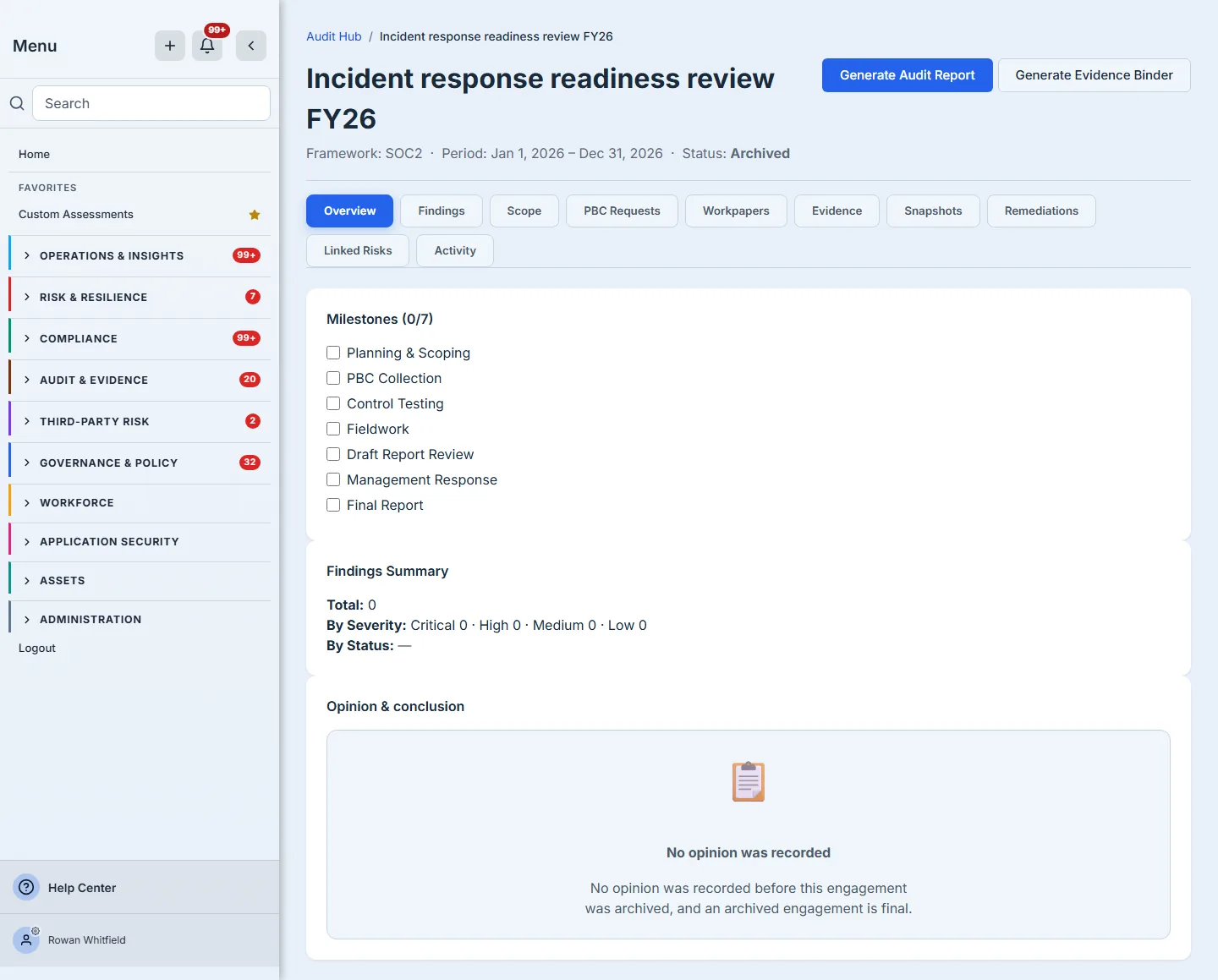The height and width of the screenshot is (980, 1218).
Task: Click the search magnifier icon
Action: (x=17, y=103)
